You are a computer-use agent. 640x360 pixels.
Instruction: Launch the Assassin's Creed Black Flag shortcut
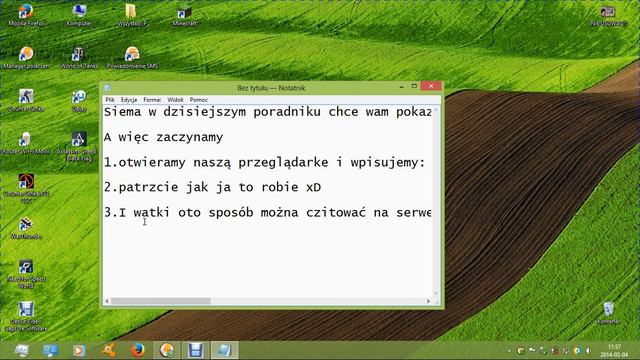coord(78,146)
